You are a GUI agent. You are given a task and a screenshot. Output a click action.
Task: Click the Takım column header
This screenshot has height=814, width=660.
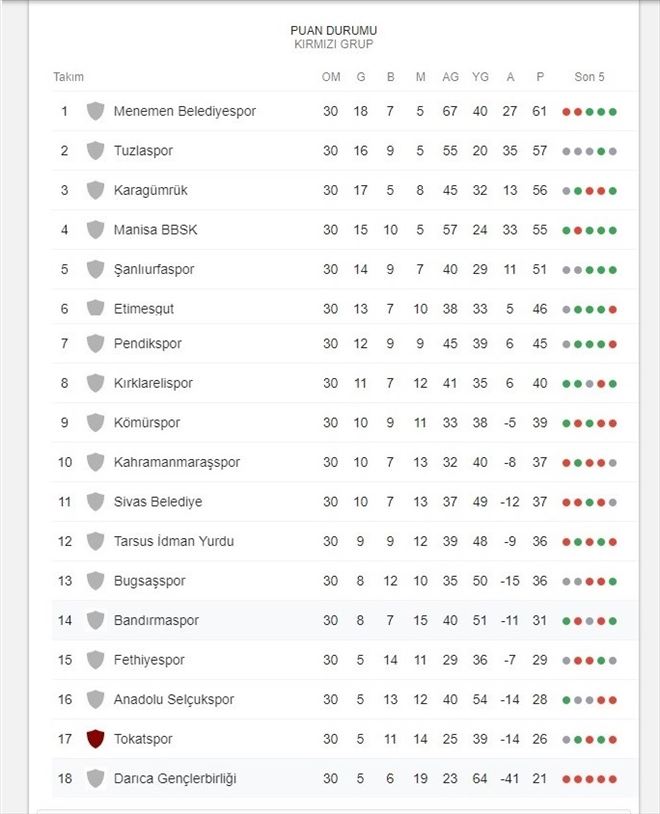pyautogui.click(x=68, y=77)
